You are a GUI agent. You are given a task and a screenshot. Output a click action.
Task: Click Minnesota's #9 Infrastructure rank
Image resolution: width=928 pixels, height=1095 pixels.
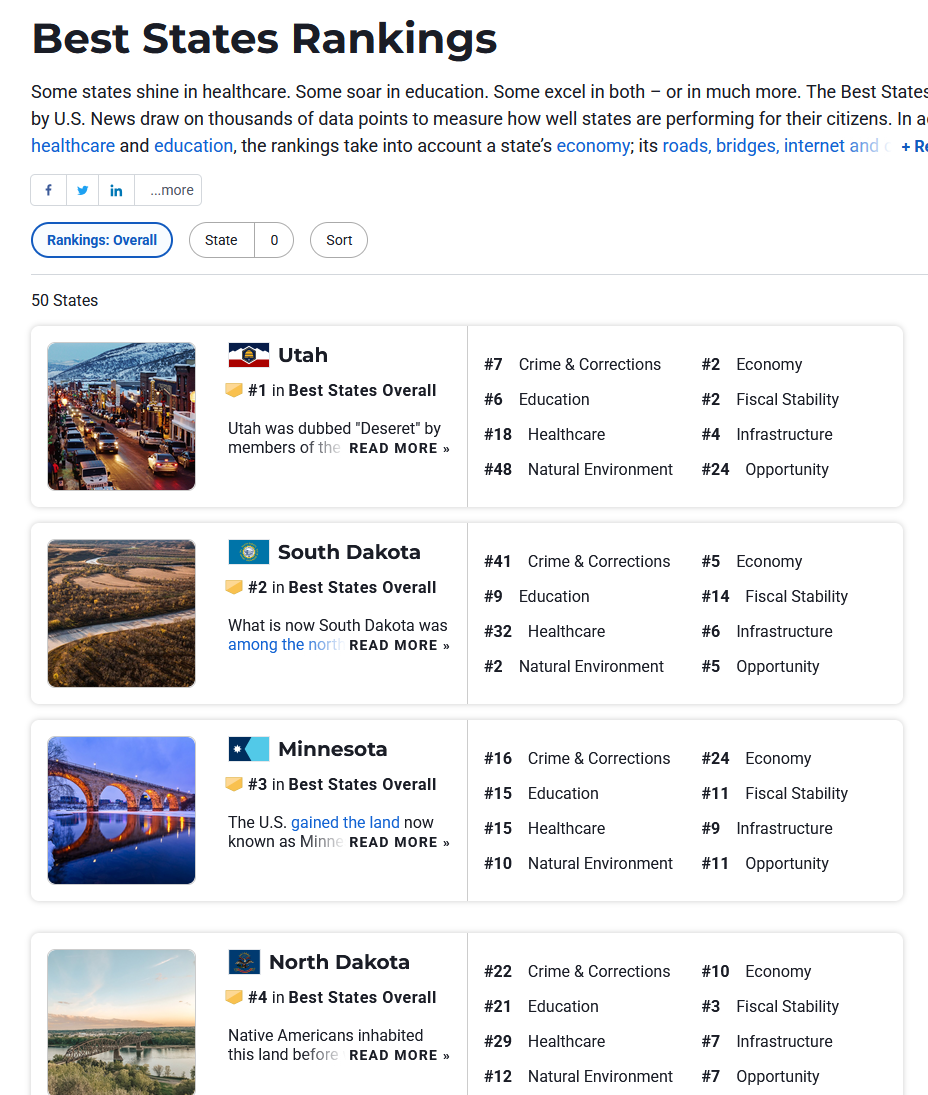(x=767, y=828)
